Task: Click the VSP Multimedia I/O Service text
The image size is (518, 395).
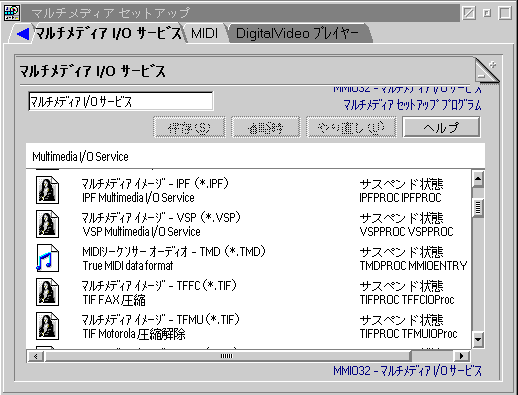Action: (141, 232)
